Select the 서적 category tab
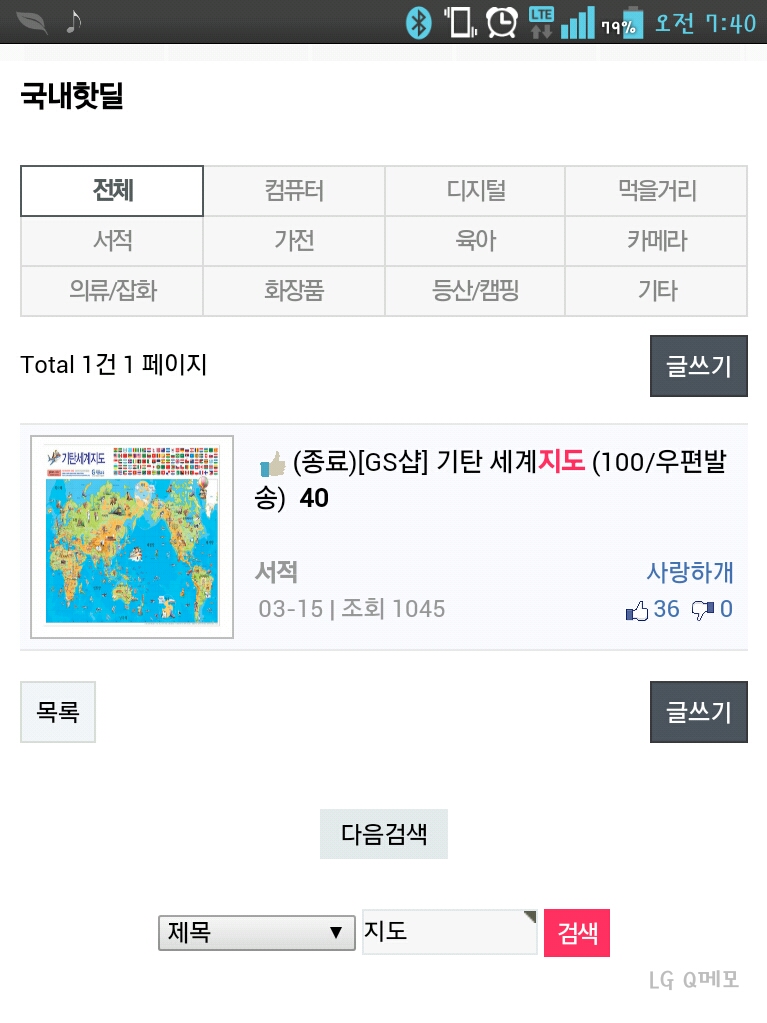Viewport: 767px width, 1023px height. pyautogui.click(x=112, y=241)
